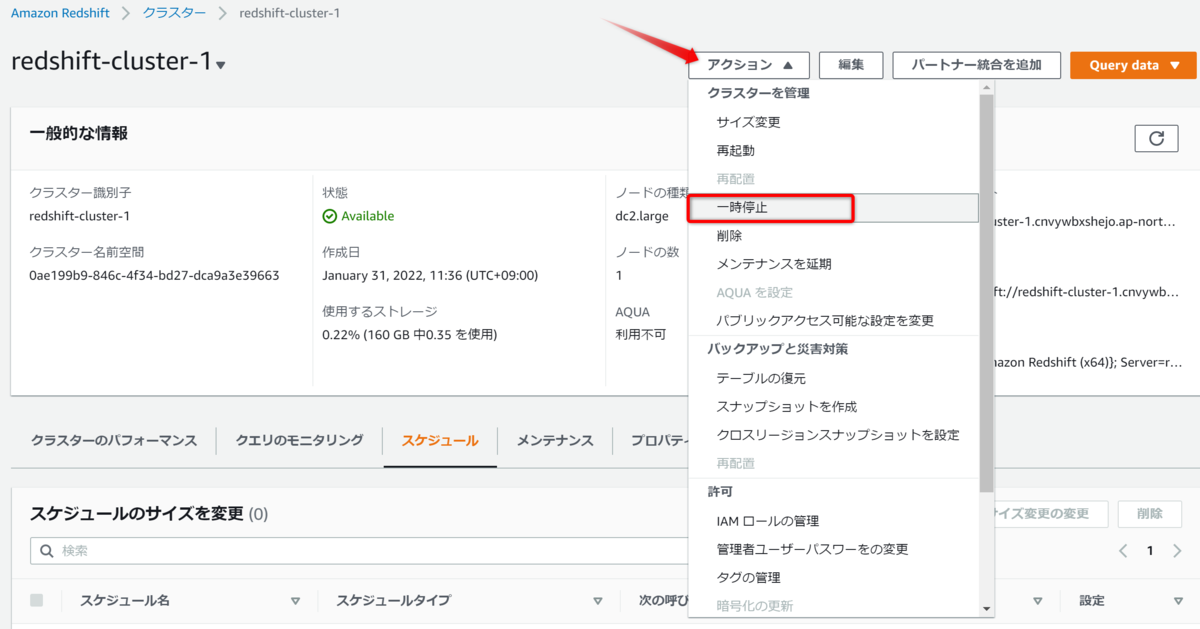Image resolution: width=1200 pixels, height=629 pixels.
Task: Click the search magnifier icon
Action: pyautogui.click(x=45, y=551)
